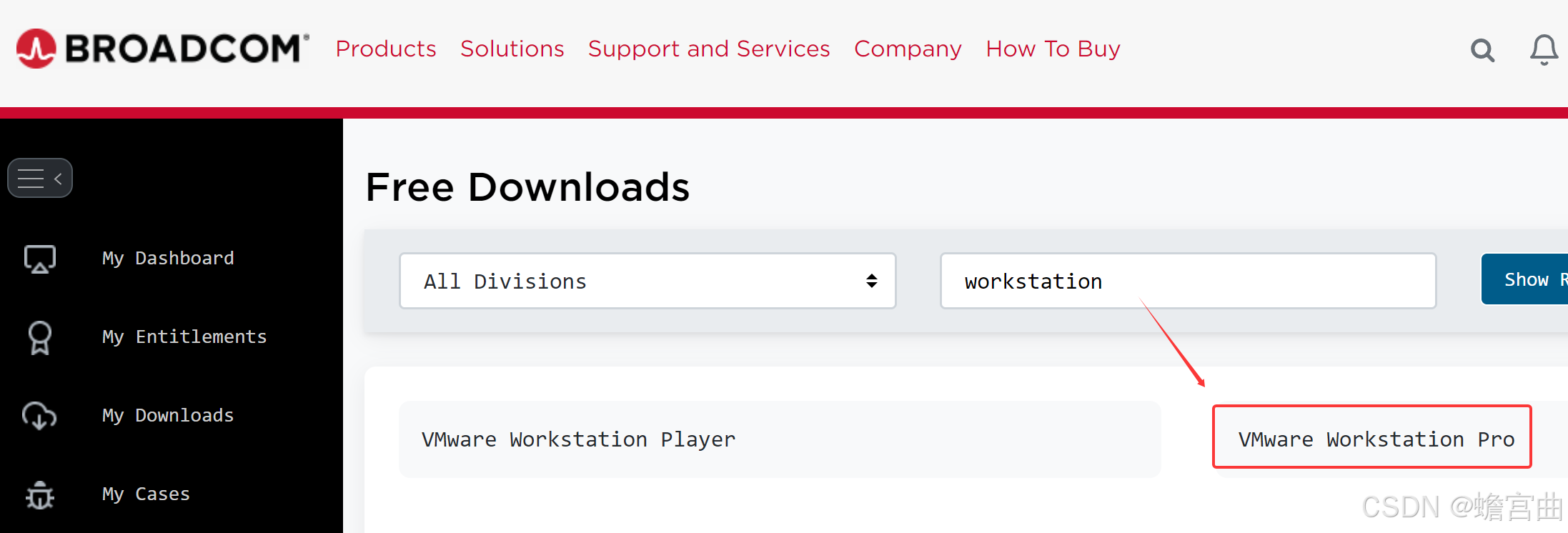Expand the All Divisions dropdown
The width and height of the screenshot is (1568, 533).
(x=647, y=281)
